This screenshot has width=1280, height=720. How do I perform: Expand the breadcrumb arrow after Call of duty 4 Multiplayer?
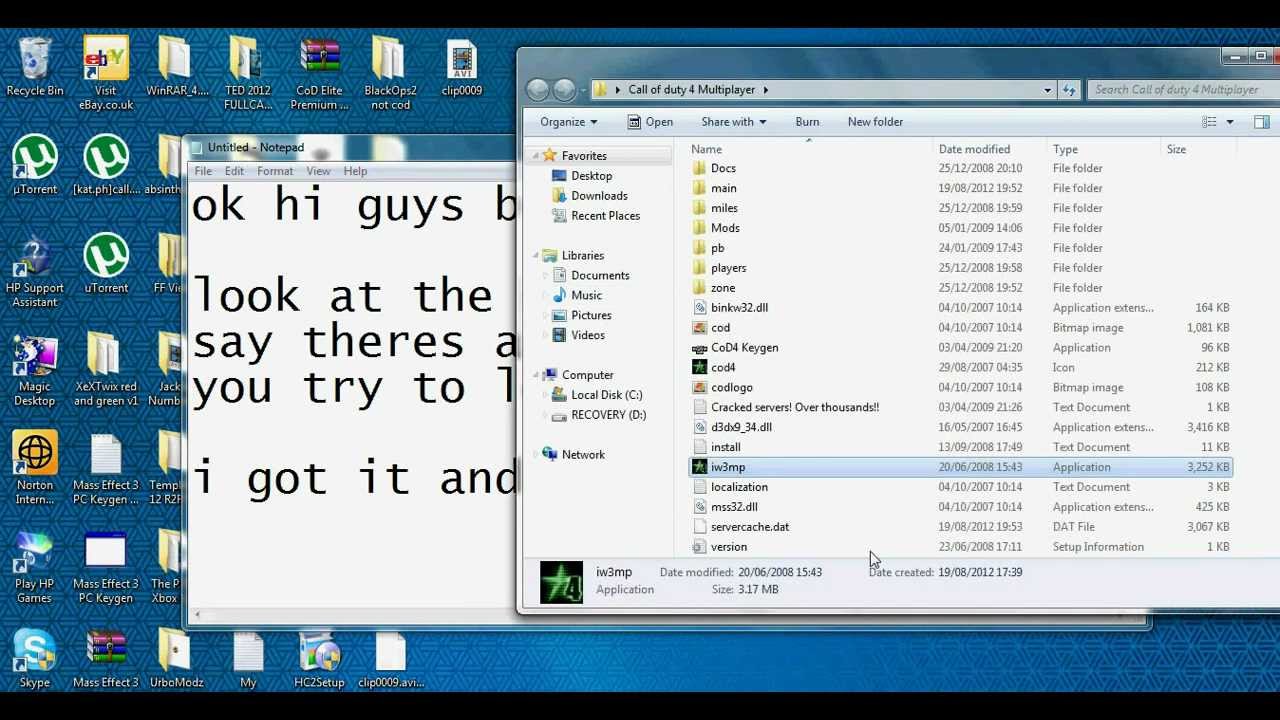766,90
